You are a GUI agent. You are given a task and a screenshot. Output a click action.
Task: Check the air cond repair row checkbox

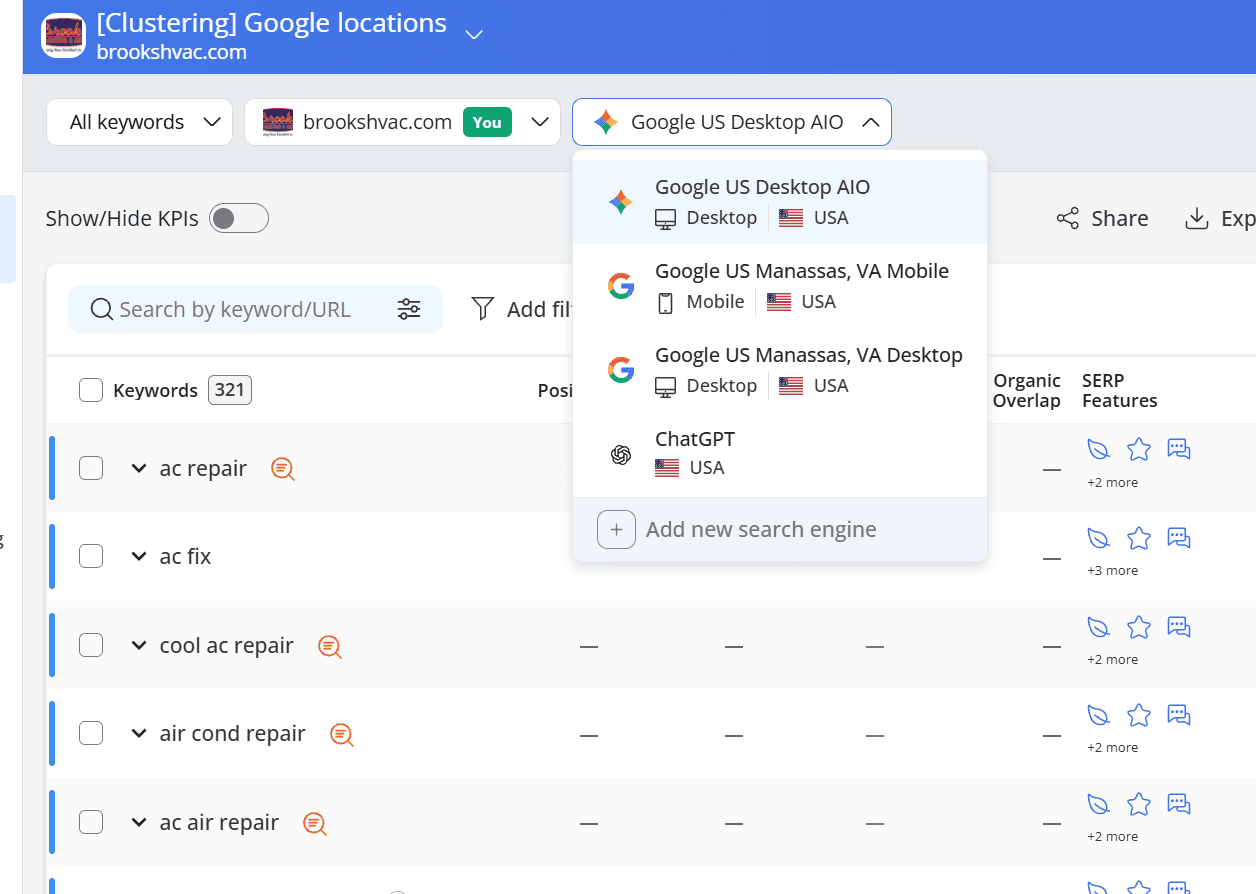[91, 733]
